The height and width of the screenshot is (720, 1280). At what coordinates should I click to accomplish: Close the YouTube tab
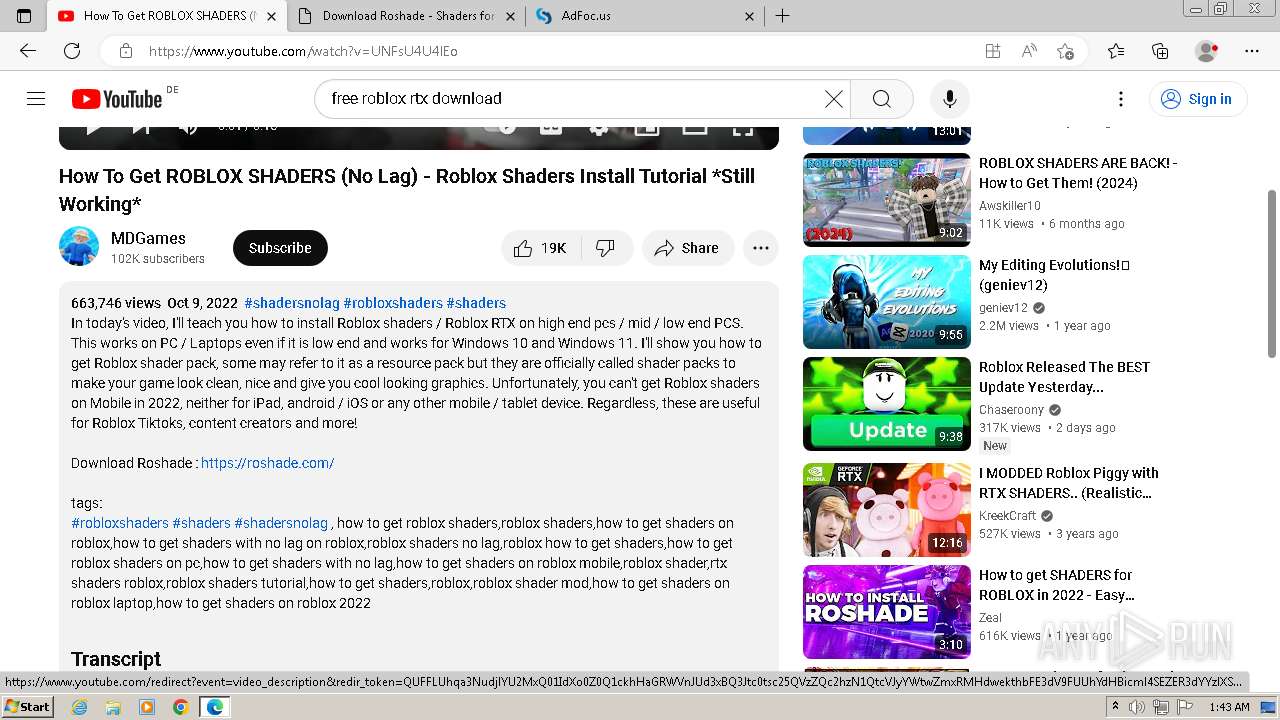coord(271,16)
